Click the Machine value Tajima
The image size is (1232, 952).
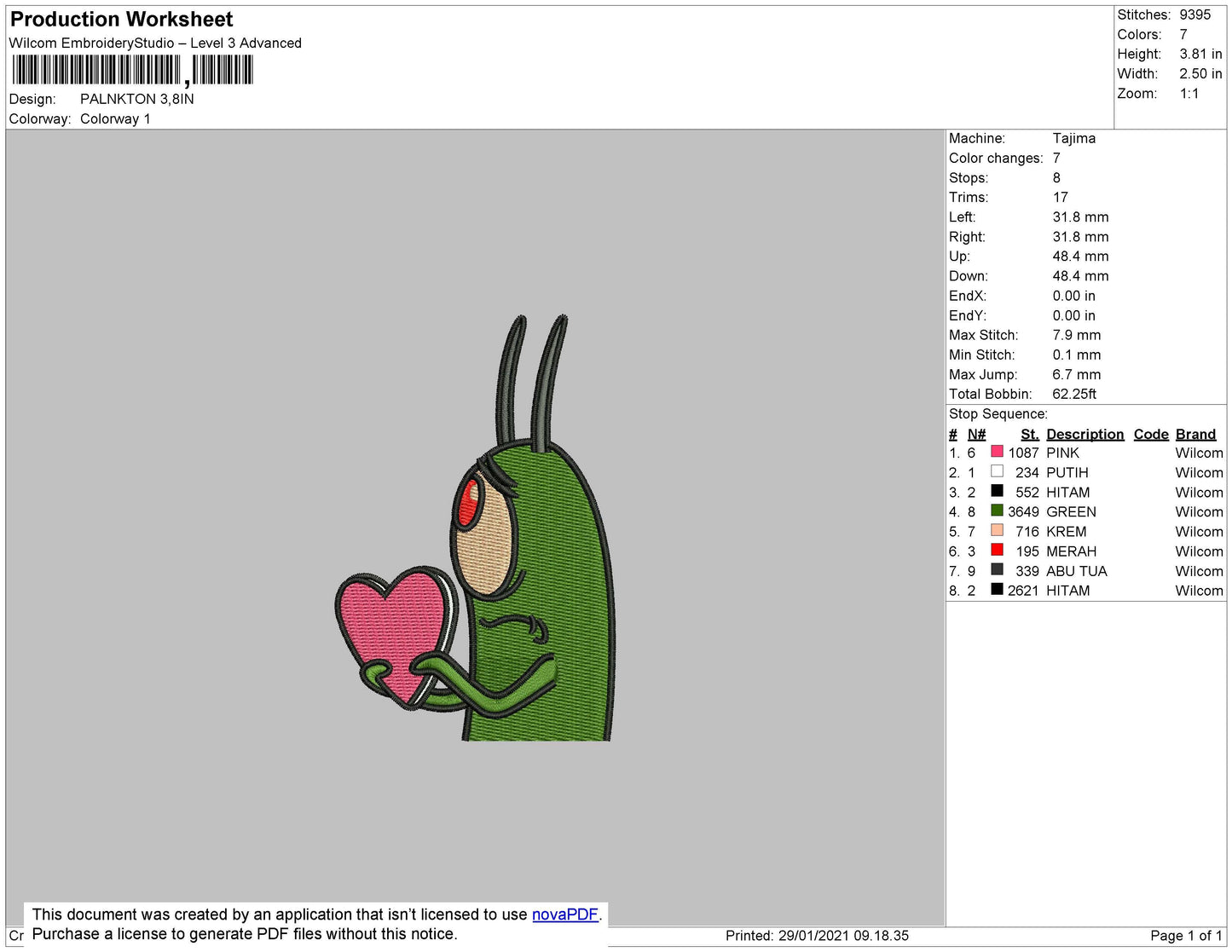click(1074, 138)
